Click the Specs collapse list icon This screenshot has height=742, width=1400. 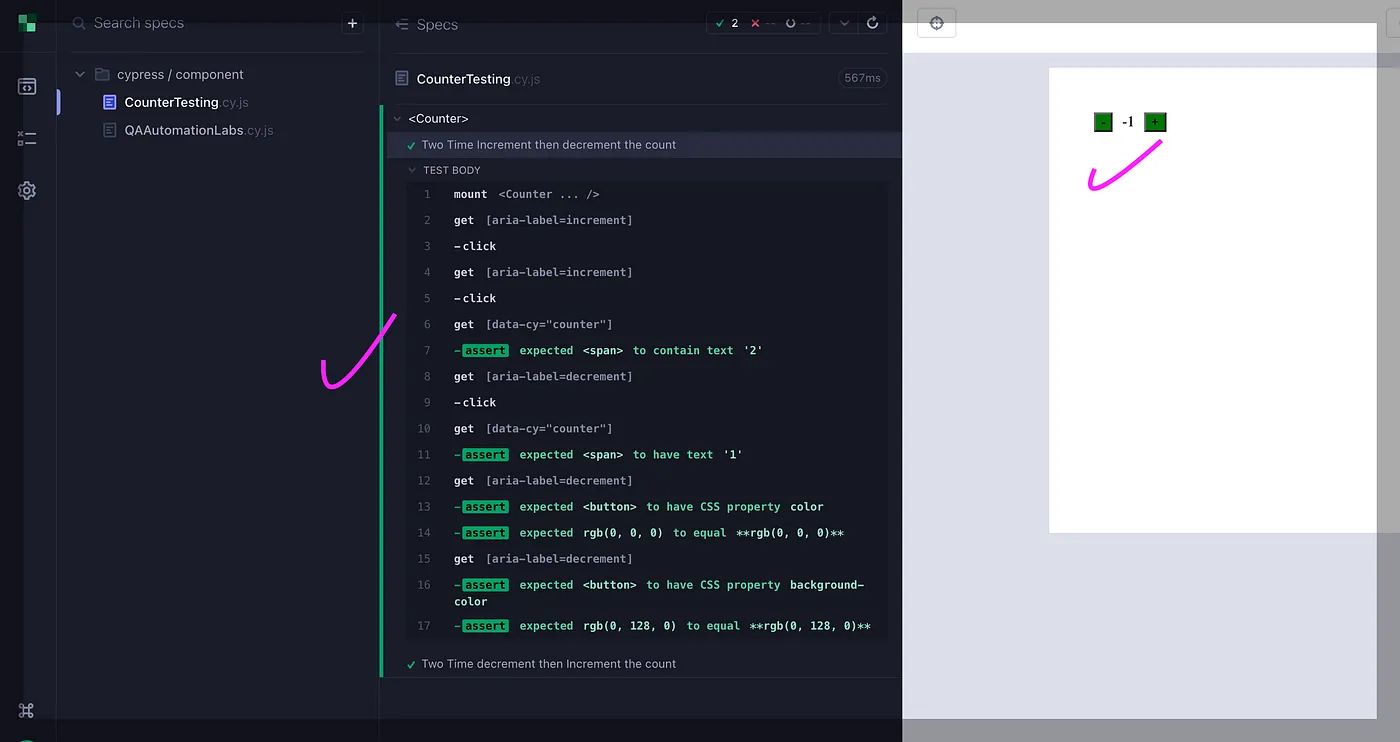402,24
